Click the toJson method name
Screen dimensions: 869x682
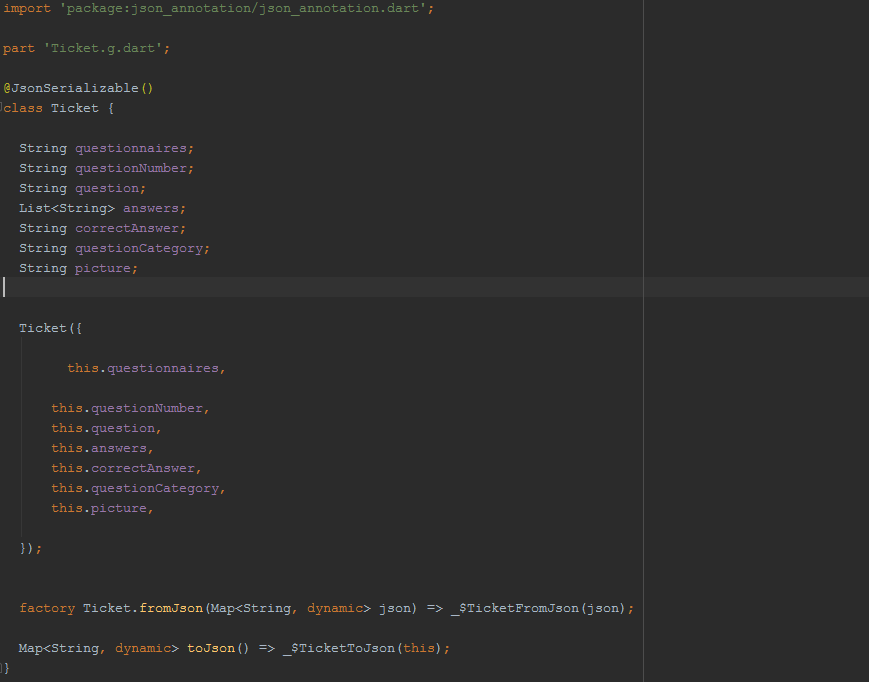211,648
